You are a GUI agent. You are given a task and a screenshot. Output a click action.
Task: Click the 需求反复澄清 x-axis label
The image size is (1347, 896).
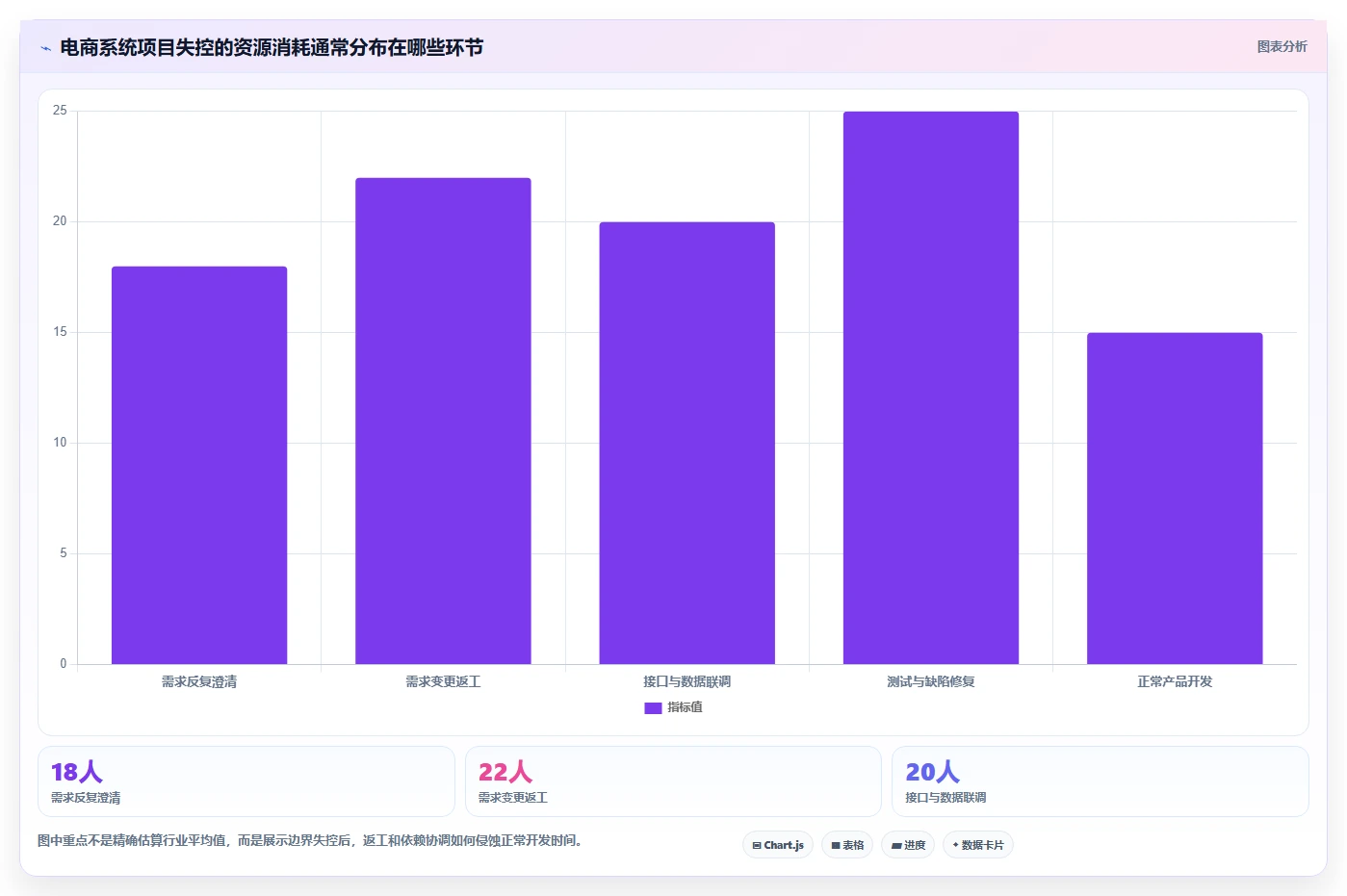pos(199,681)
